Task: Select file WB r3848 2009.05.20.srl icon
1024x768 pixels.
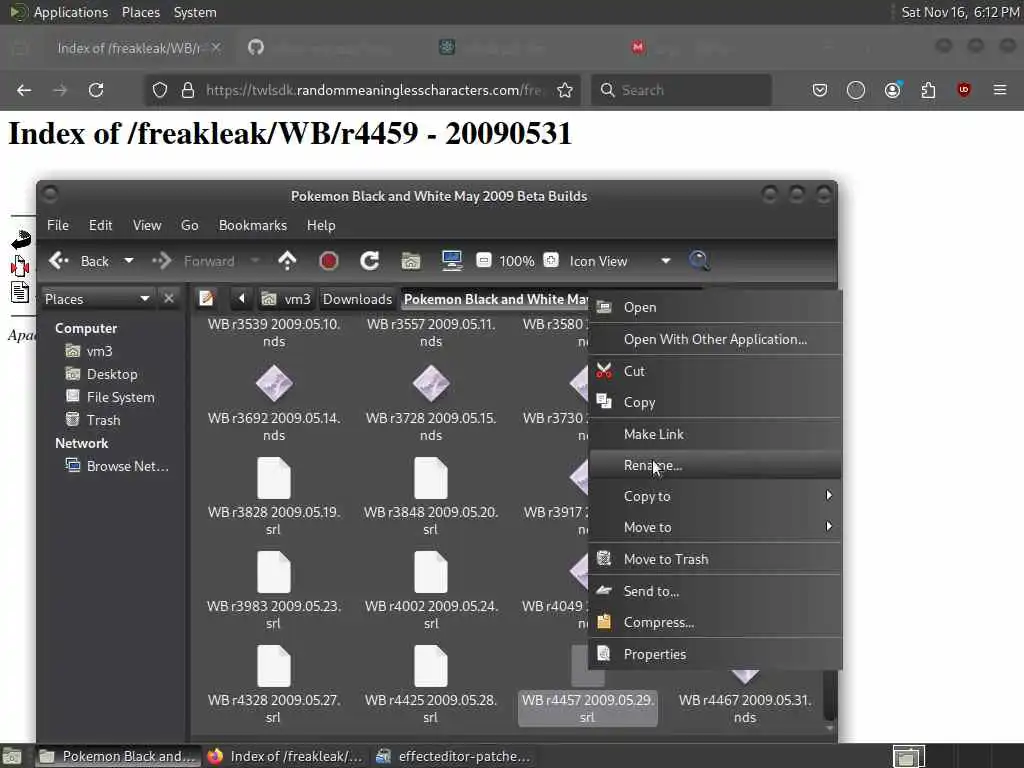Action: (x=430, y=478)
